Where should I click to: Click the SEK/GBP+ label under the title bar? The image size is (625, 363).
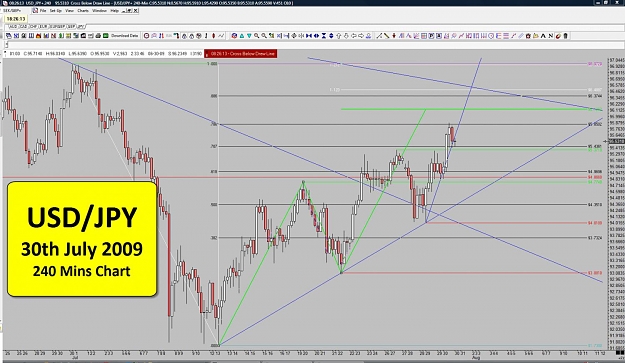point(12,11)
